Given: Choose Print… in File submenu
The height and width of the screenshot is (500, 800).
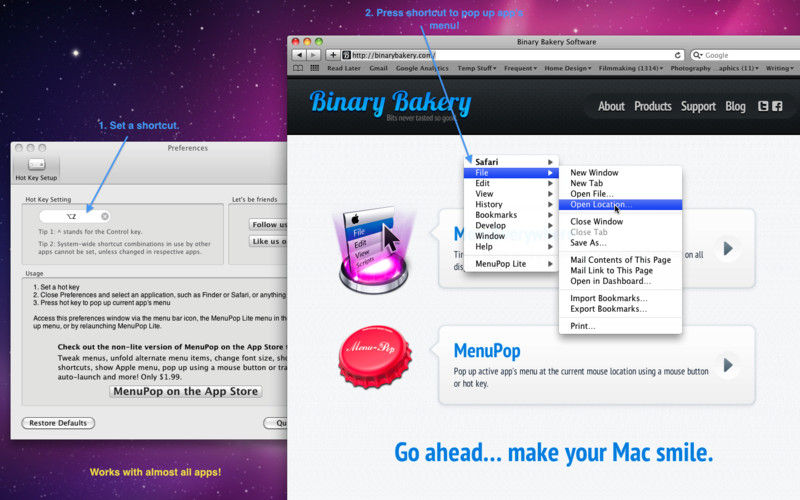Looking at the screenshot, I should pos(620,326).
